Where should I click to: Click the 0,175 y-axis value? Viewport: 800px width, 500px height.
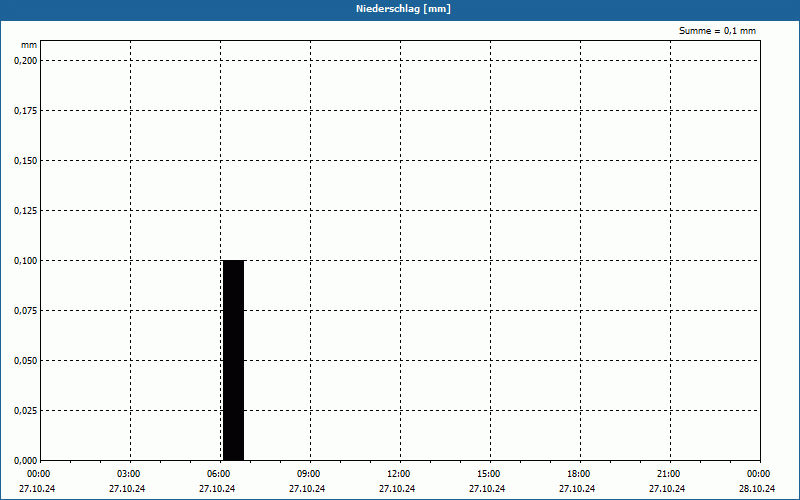(x=25, y=110)
